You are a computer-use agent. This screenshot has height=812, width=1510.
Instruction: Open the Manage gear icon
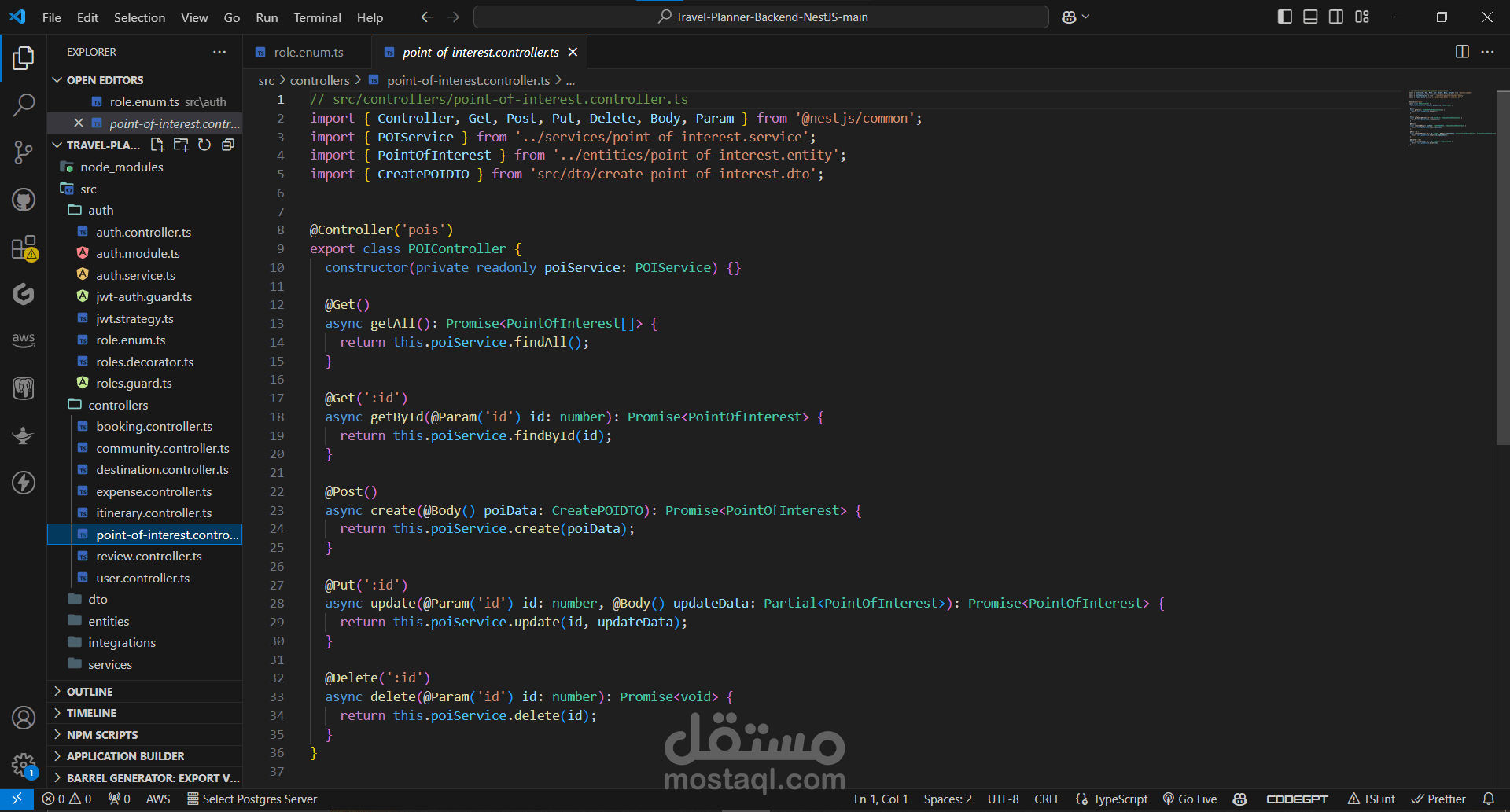(x=24, y=764)
